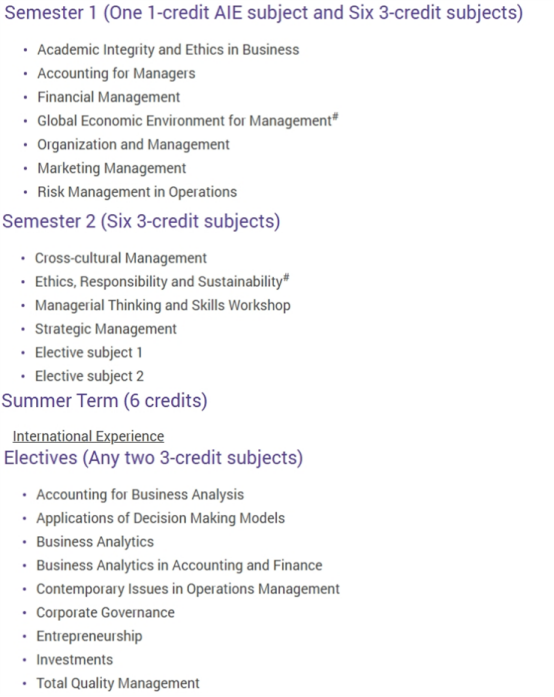The height and width of the screenshot is (697, 554).
Task: Click the Semester 2 heading
Action: click(141, 221)
